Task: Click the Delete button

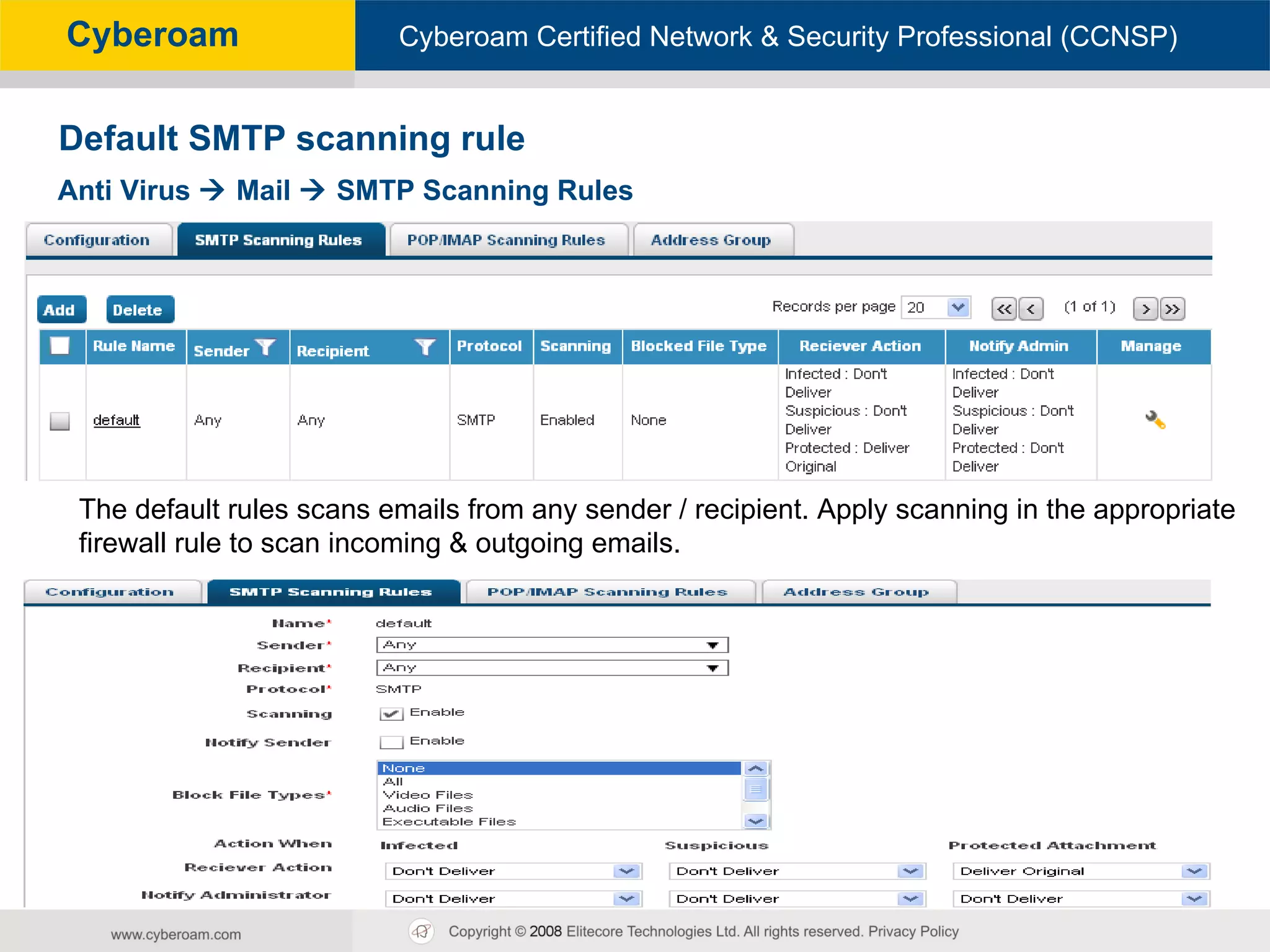Action: point(140,309)
